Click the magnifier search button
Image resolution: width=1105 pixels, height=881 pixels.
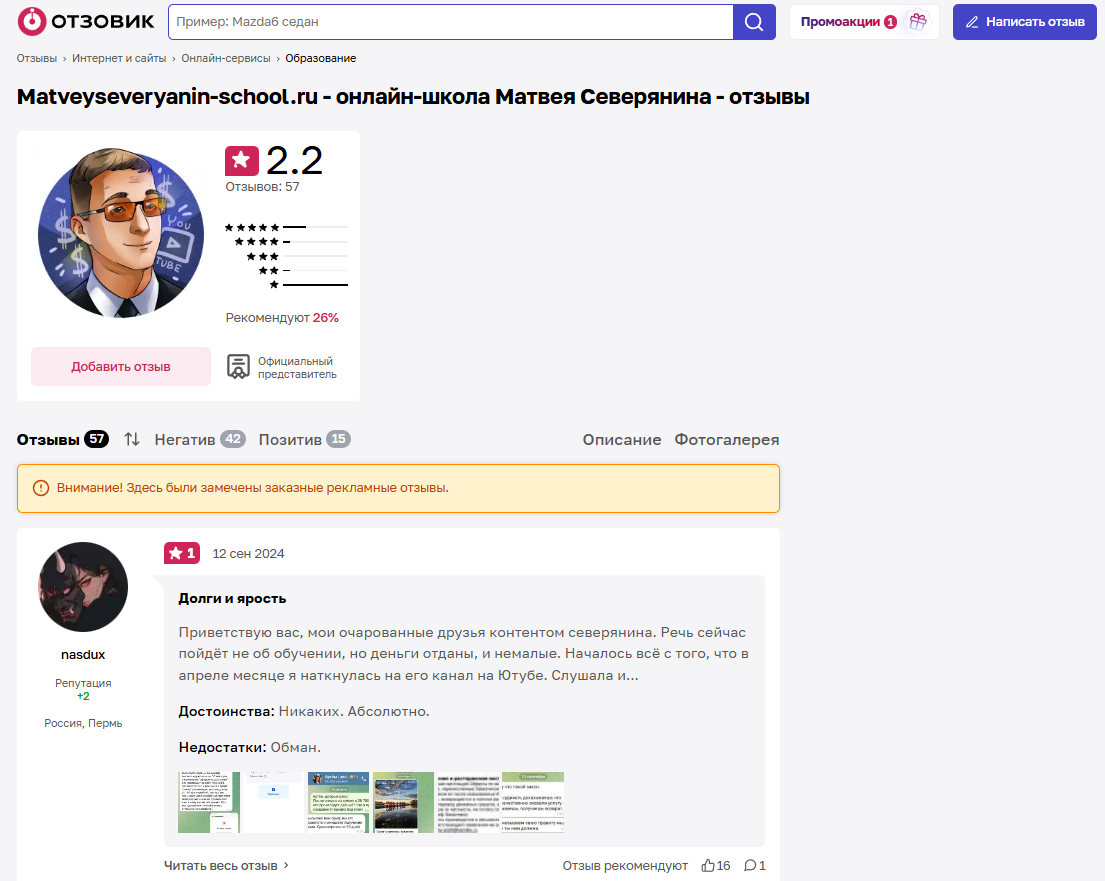point(754,22)
